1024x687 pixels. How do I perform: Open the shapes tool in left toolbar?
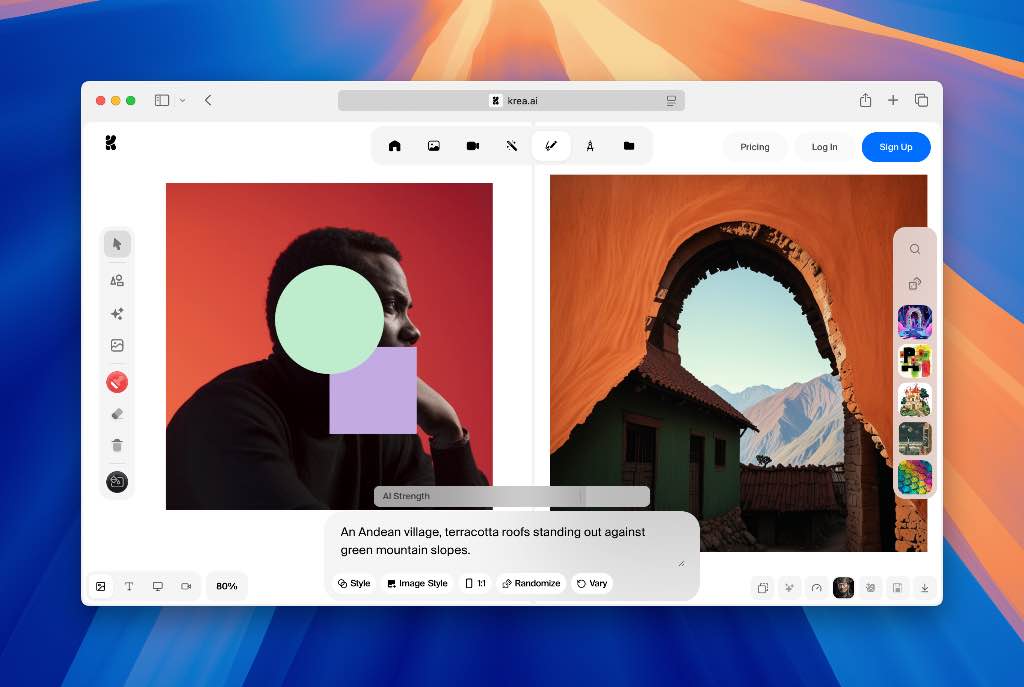(x=117, y=281)
